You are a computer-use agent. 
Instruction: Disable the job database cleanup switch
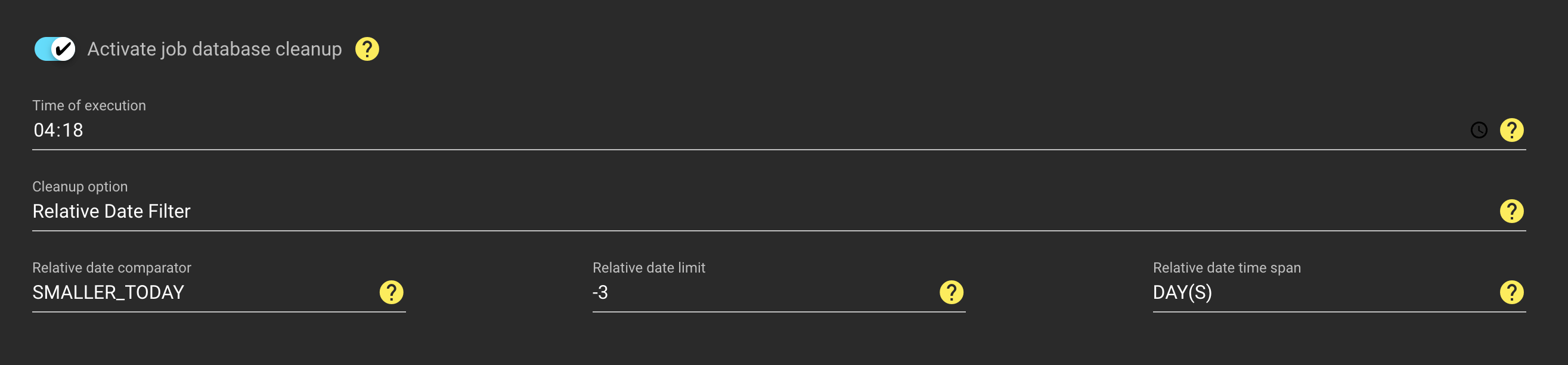(x=55, y=49)
